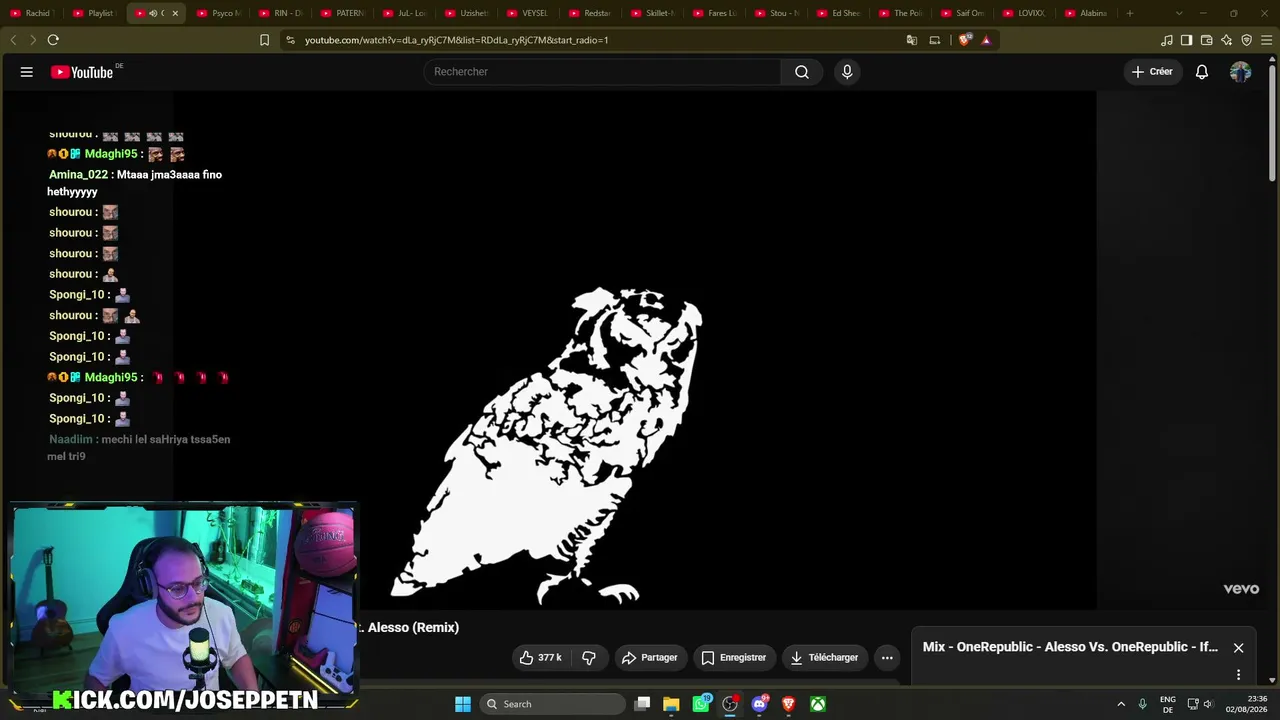The image size is (1280, 720).
Task: Open the Windows Start menu
Action: point(463,704)
